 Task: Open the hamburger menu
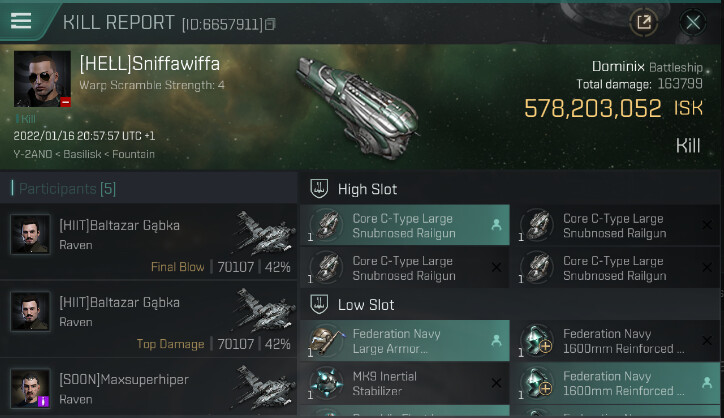point(21,21)
